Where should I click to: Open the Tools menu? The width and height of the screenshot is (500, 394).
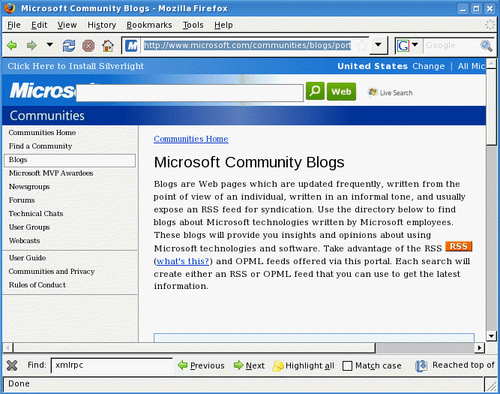[x=193, y=25]
